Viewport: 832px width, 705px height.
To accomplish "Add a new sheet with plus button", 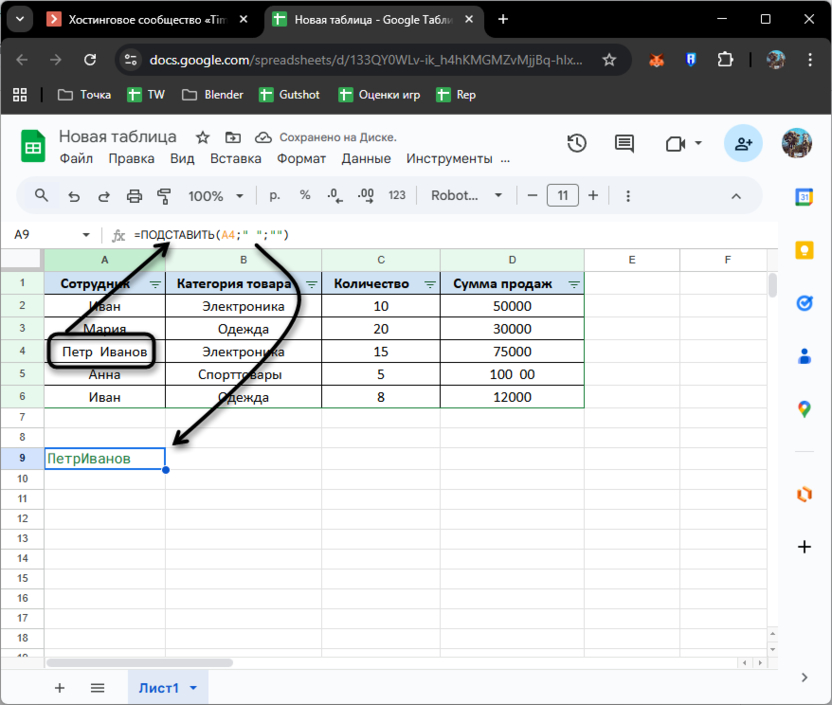I will 59,688.
